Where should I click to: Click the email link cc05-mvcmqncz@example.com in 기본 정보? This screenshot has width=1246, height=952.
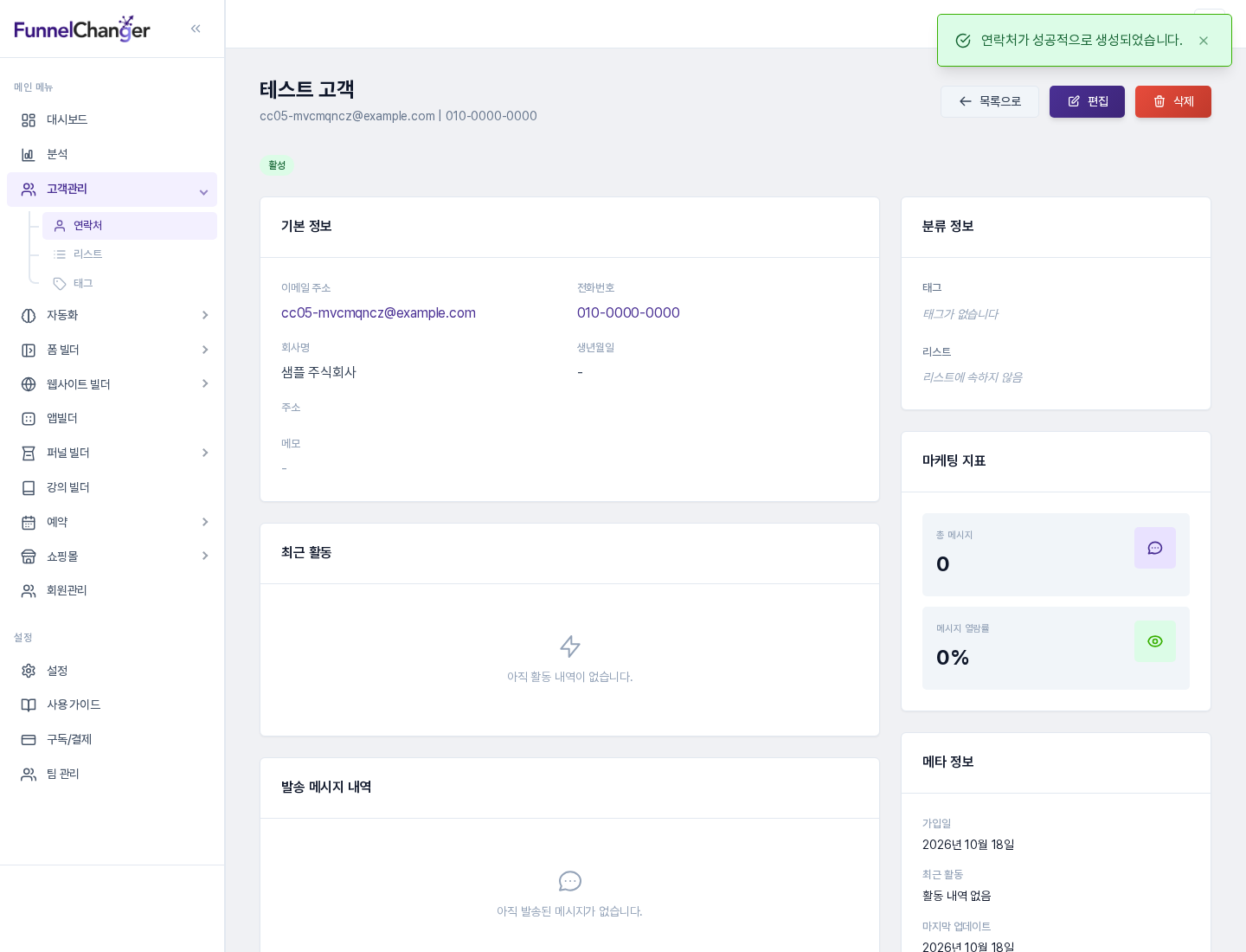(x=378, y=313)
